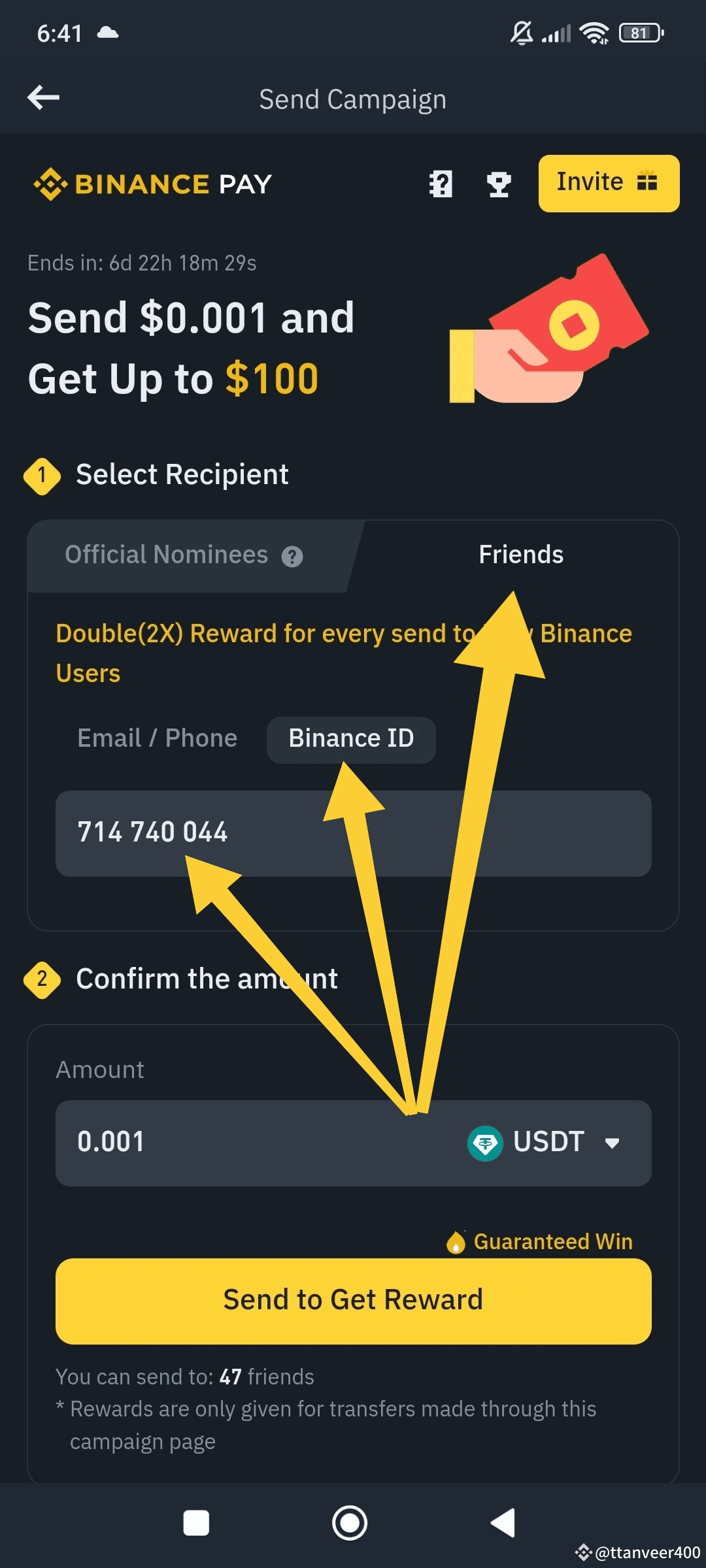The image size is (706, 1568).
Task: Open the campaign rules help icon
Action: coord(441,184)
